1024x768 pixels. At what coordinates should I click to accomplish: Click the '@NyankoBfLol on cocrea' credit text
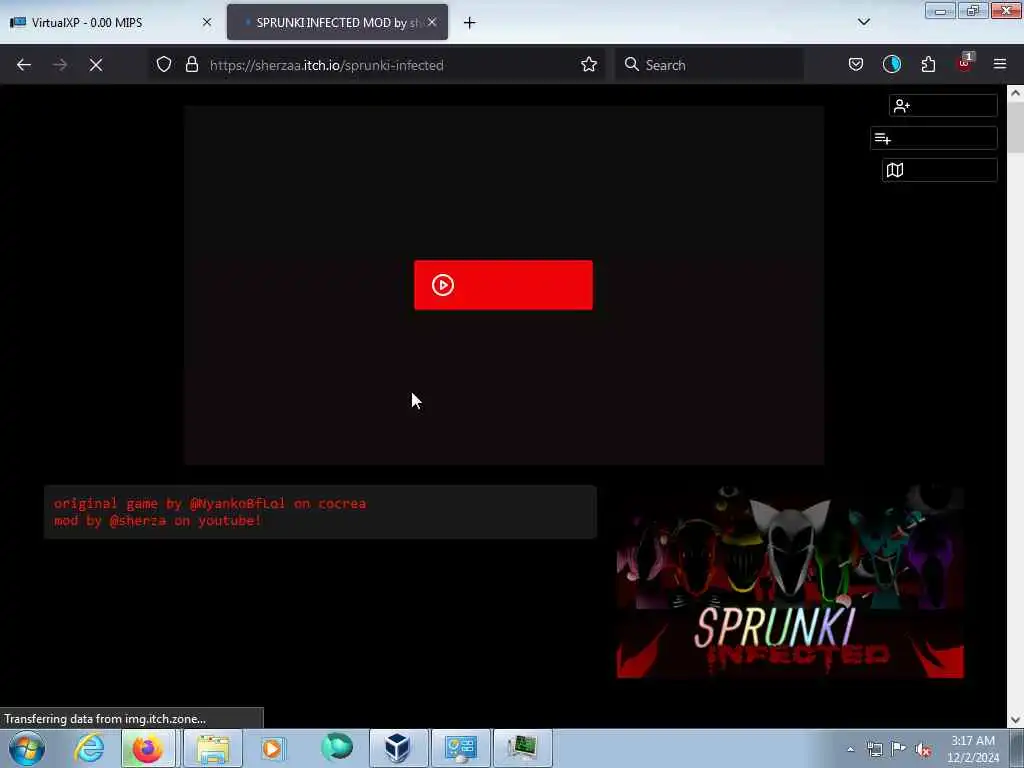278,504
